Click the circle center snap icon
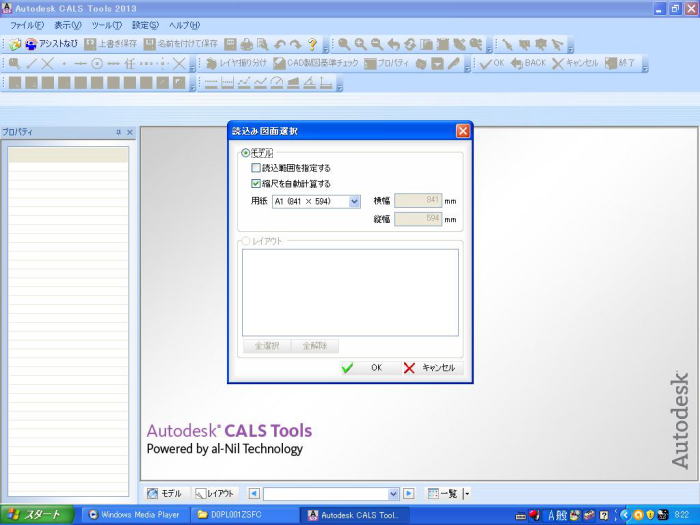Screen dimensions: 700x525 pyautogui.click(x=97, y=64)
